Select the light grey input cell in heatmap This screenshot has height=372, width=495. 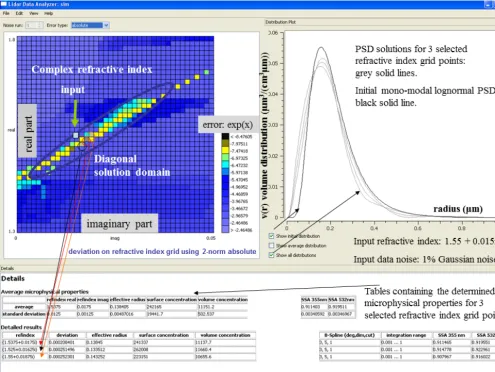76,135
